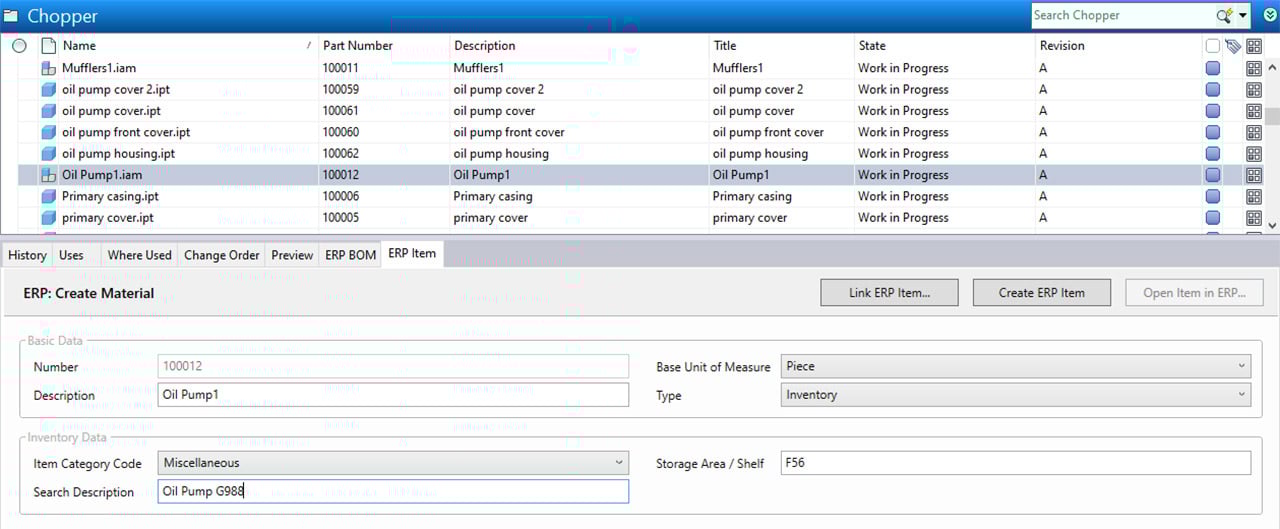This screenshot has height=529, width=1280.
Task: Click the Mufflers1.iam assembly file icon
Action: click(x=47, y=68)
